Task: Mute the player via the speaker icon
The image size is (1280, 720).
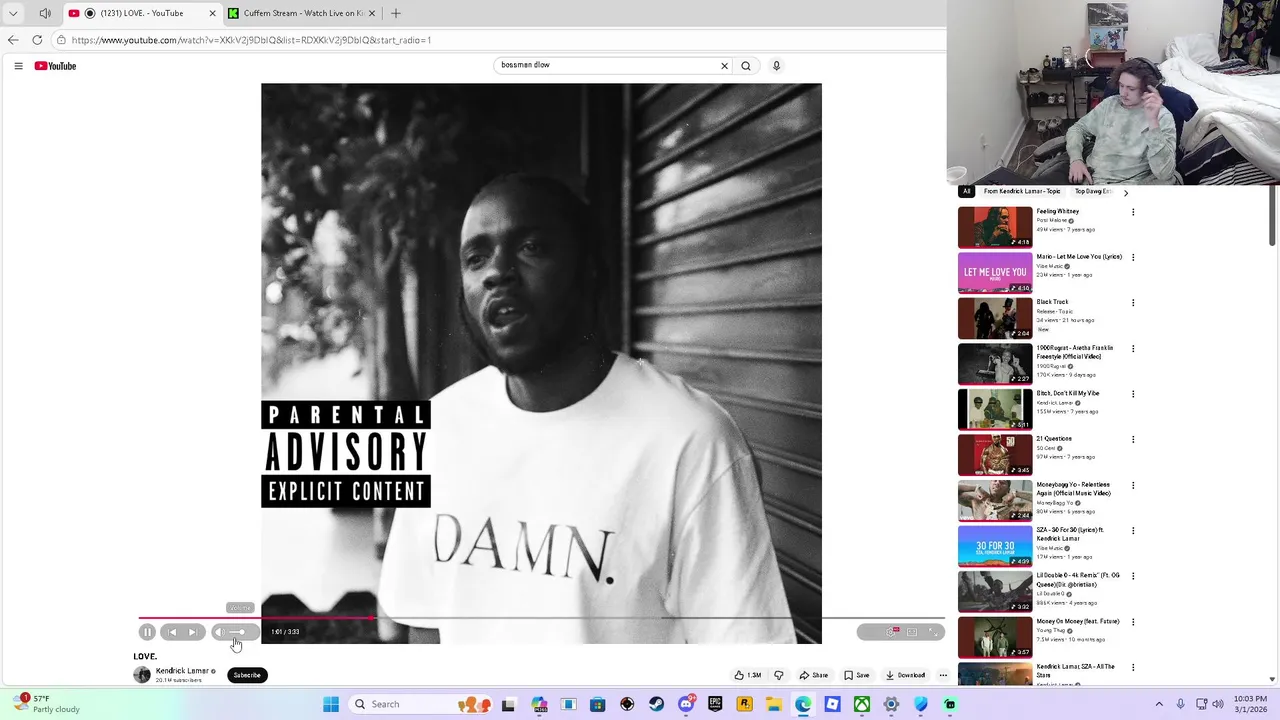Action: (219, 632)
